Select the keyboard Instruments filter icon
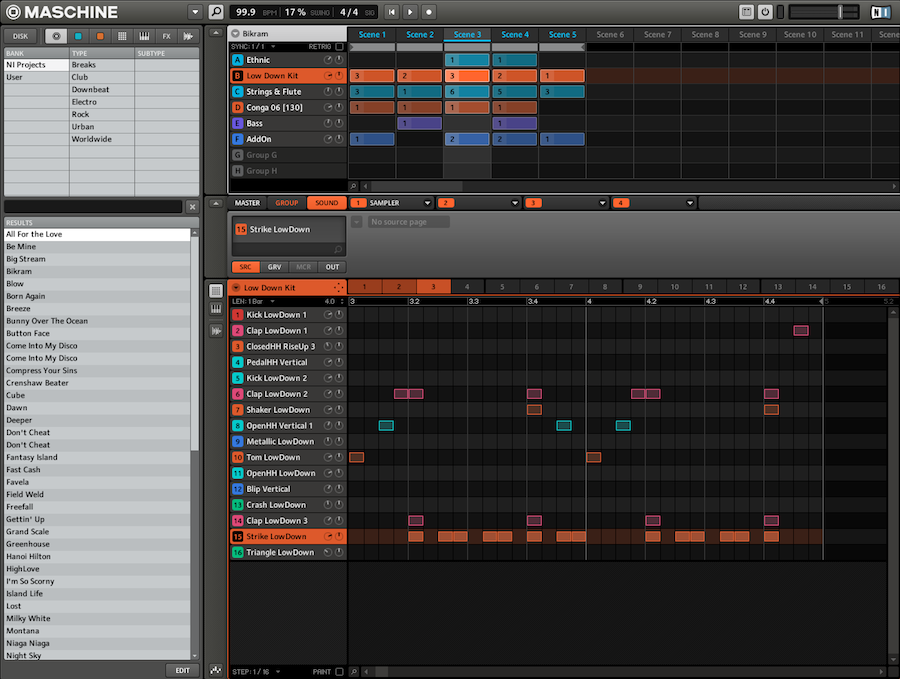Screen dimensions: 900x679 point(144,36)
